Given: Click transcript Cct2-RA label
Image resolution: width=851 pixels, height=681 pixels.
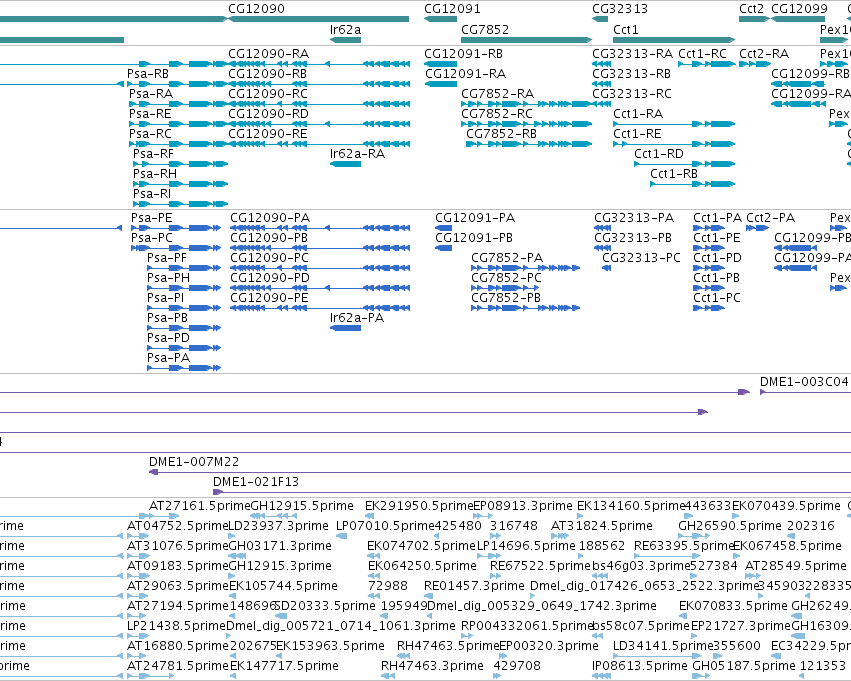Looking at the screenshot, I should point(764,54).
